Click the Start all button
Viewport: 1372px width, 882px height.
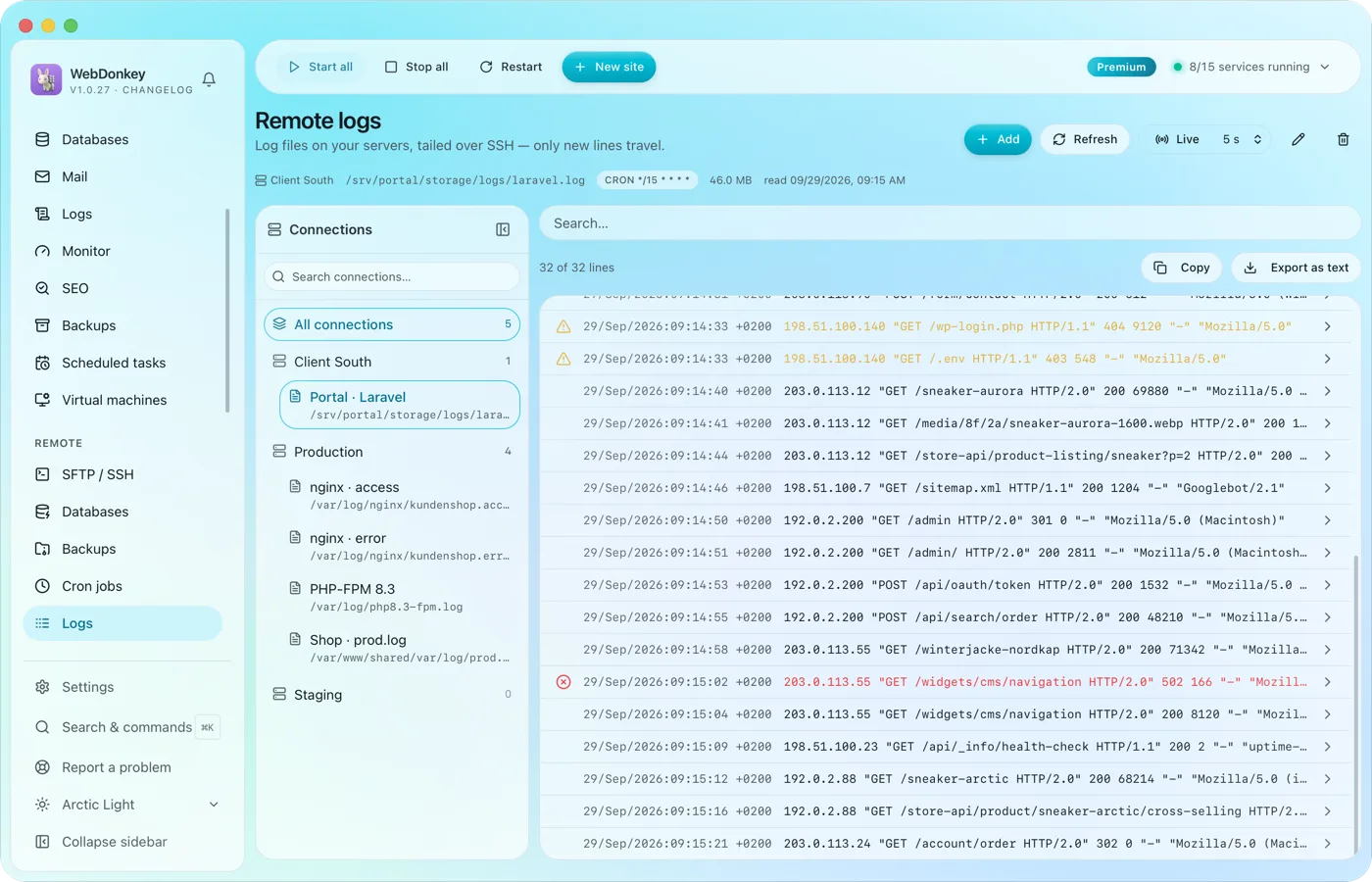point(320,67)
